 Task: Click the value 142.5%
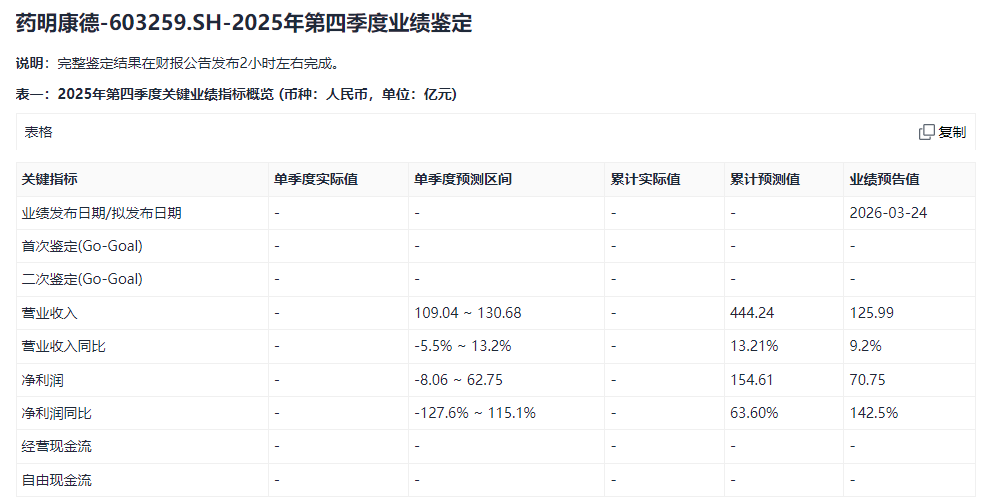pos(874,413)
